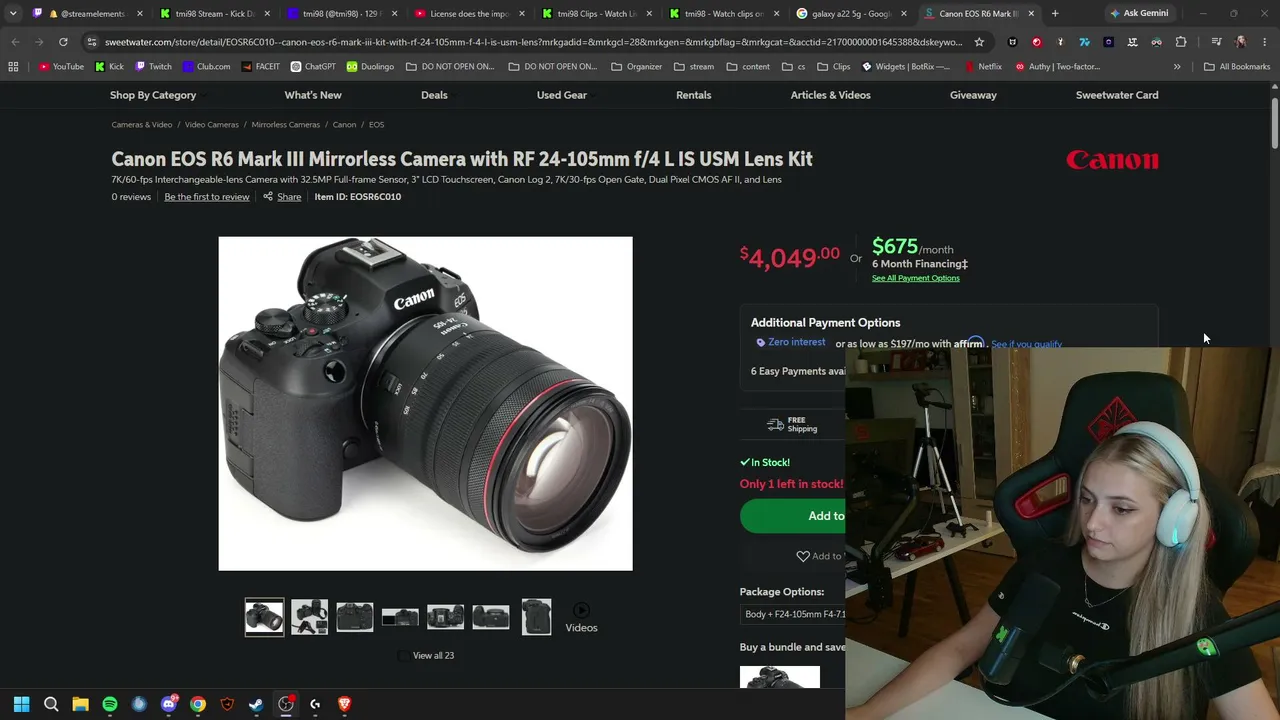Open Spotify from the taskbar

coord(110,704)
